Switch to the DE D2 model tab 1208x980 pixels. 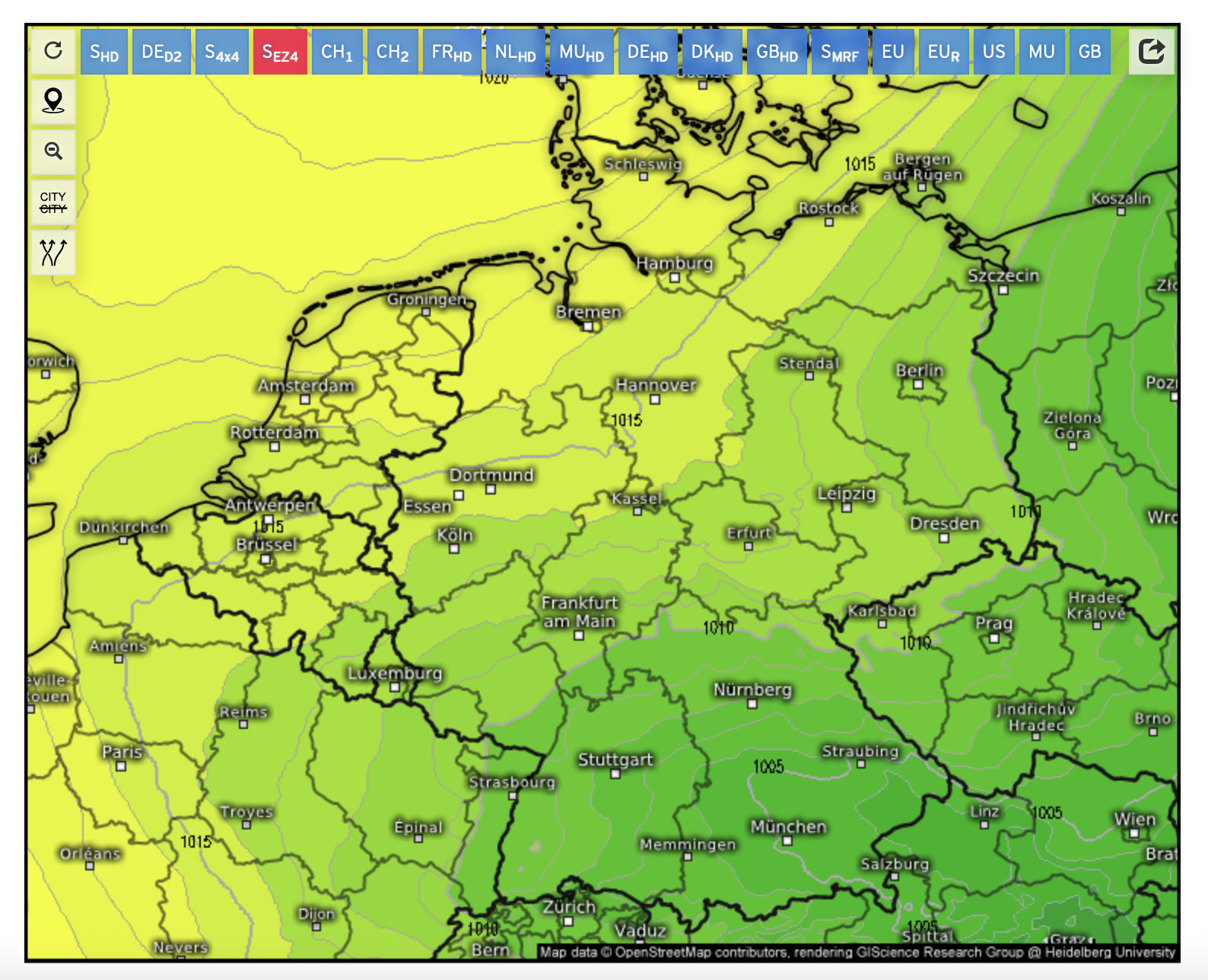[161, 52]
